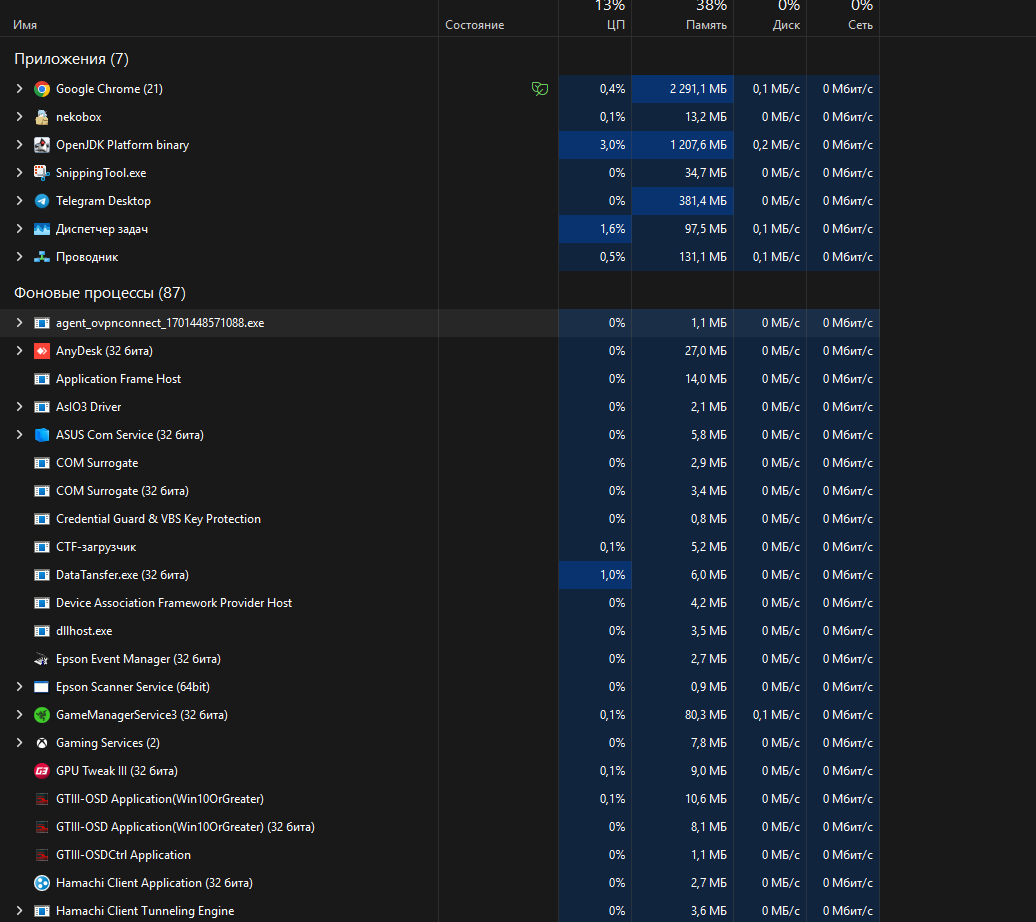Click the agent_ovpnconnect process icon
Screen dimensions: 1036x922
[x=42, y=323]
